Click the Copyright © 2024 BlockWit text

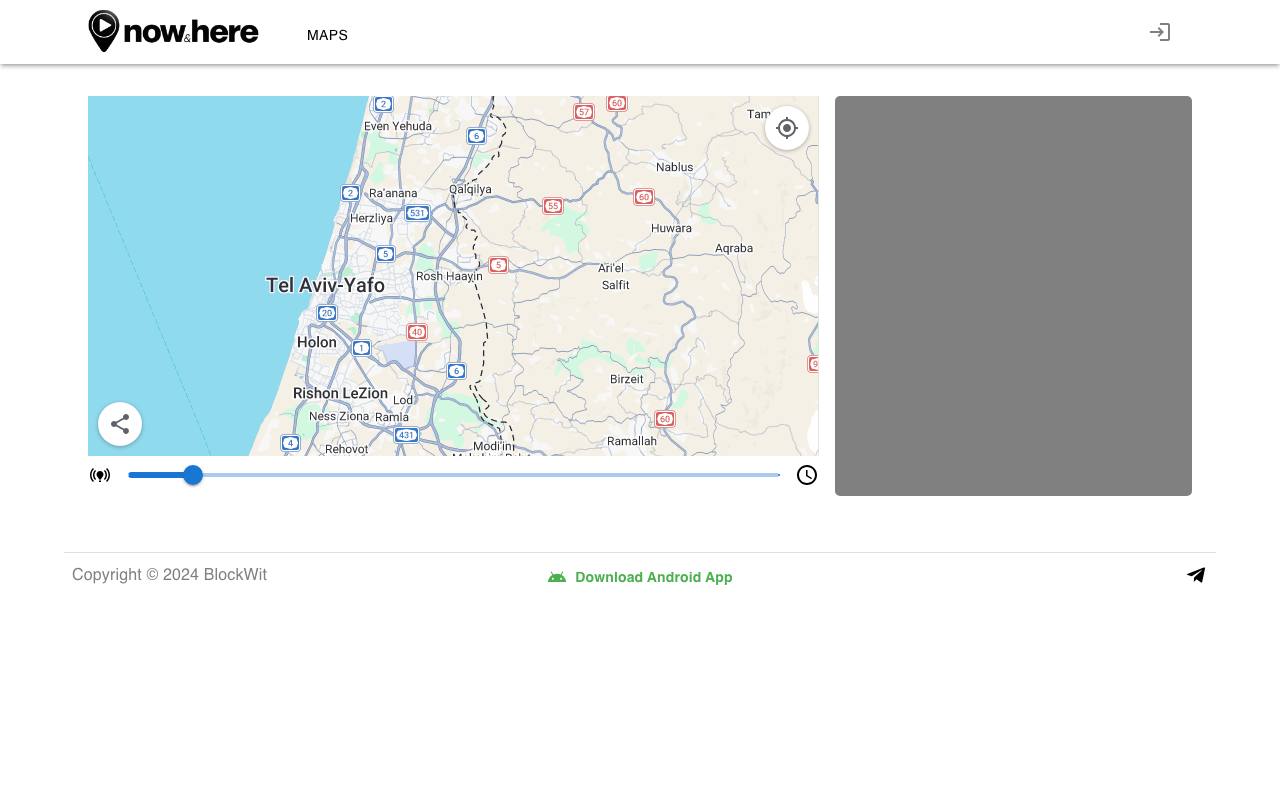coord(169,575)
